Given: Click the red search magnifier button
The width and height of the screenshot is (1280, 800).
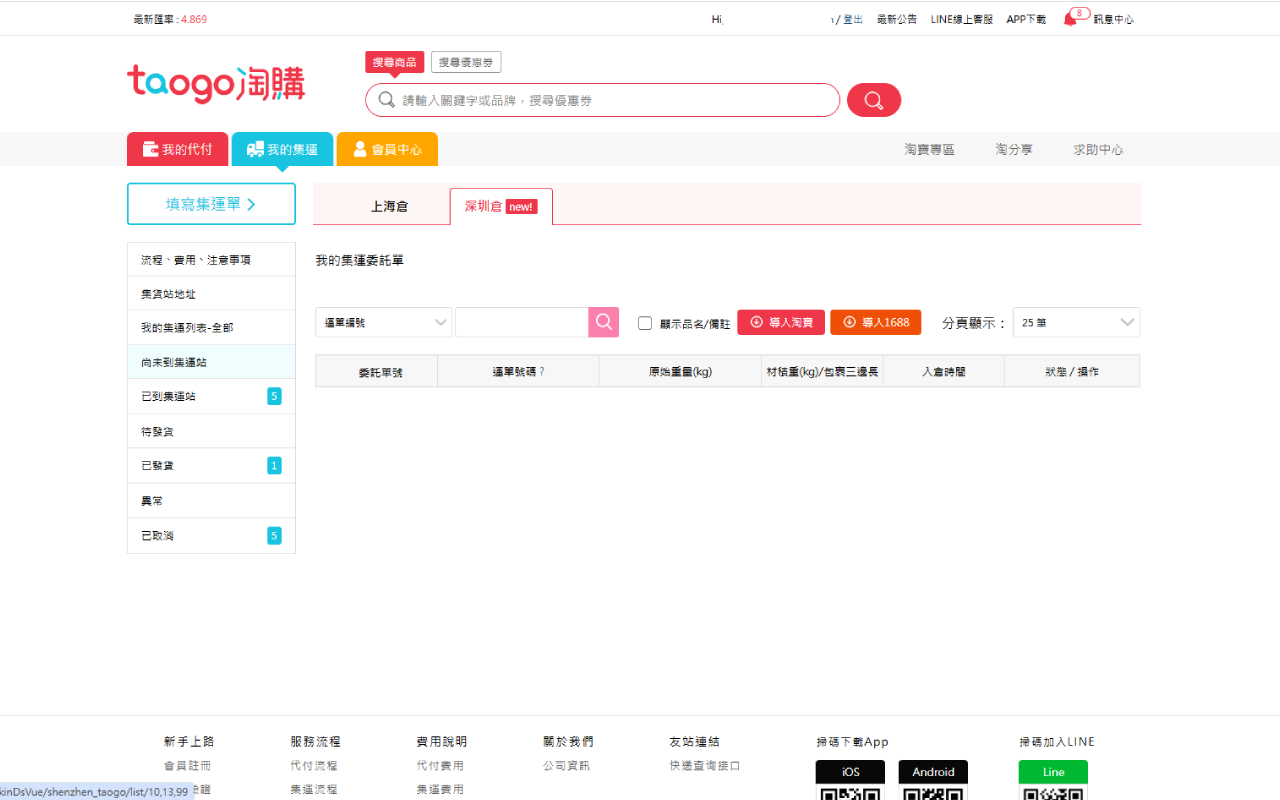Looking at the screenshot, I should pyautogui.click(x=874, y=100).
